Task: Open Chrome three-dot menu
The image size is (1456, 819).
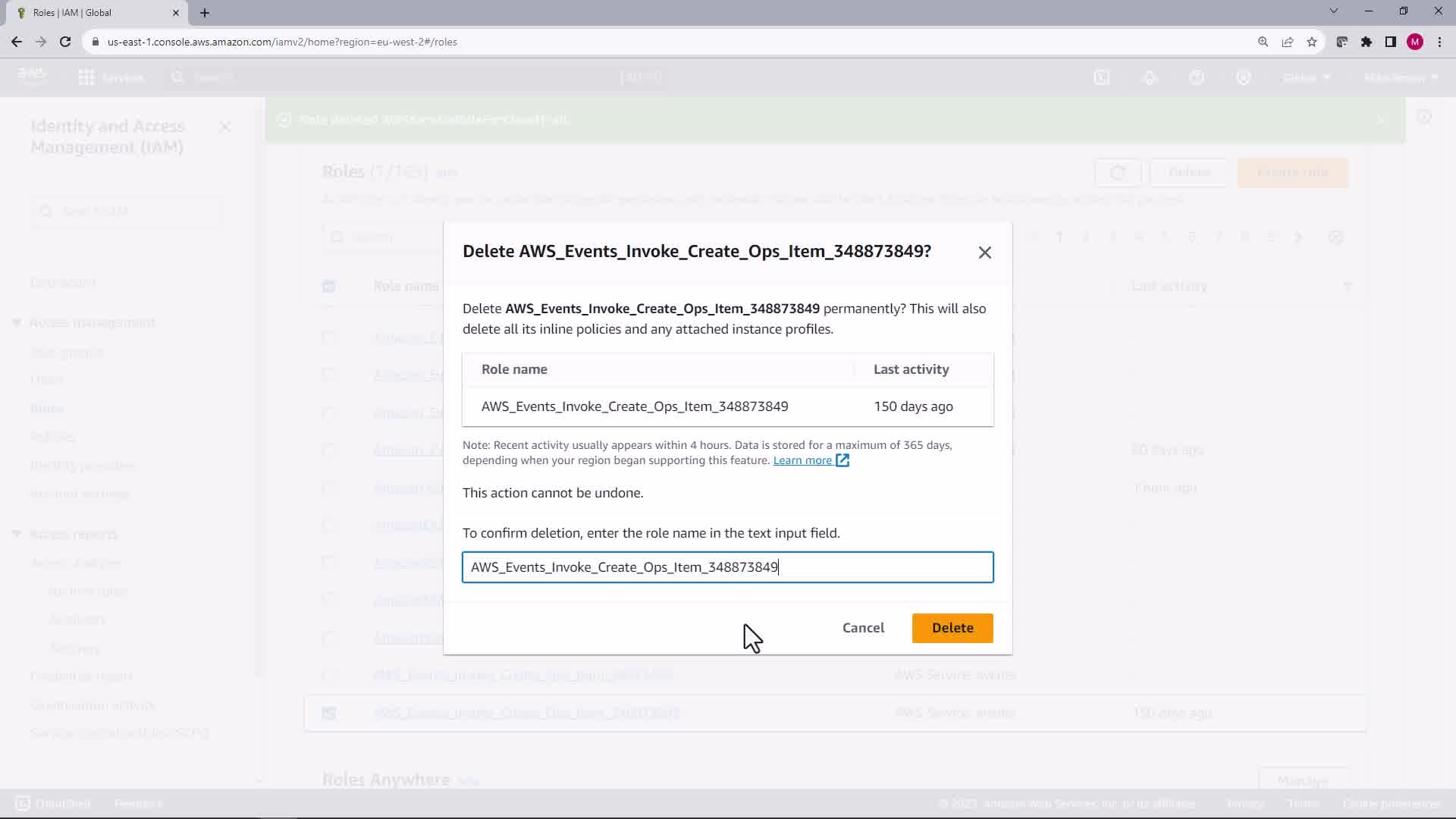Action: [1439, 42]
